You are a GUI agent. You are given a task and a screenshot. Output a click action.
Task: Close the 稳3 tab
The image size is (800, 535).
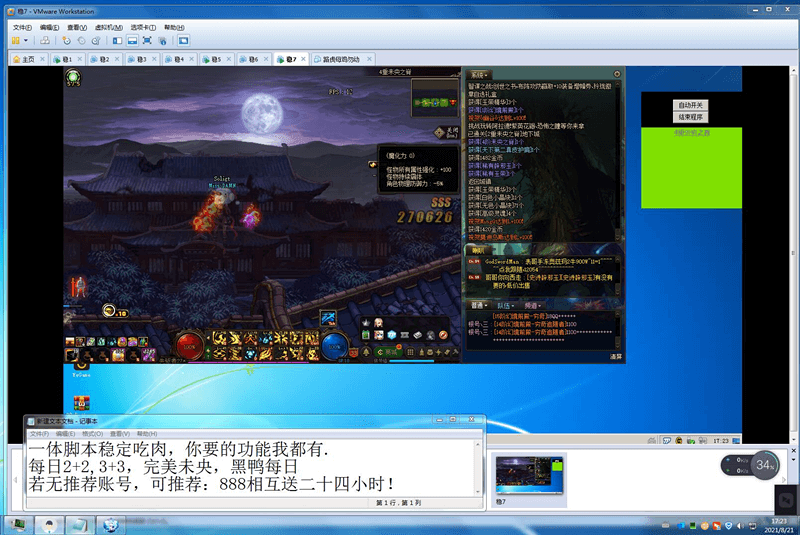pyautogui.click(x=155, y=59)
